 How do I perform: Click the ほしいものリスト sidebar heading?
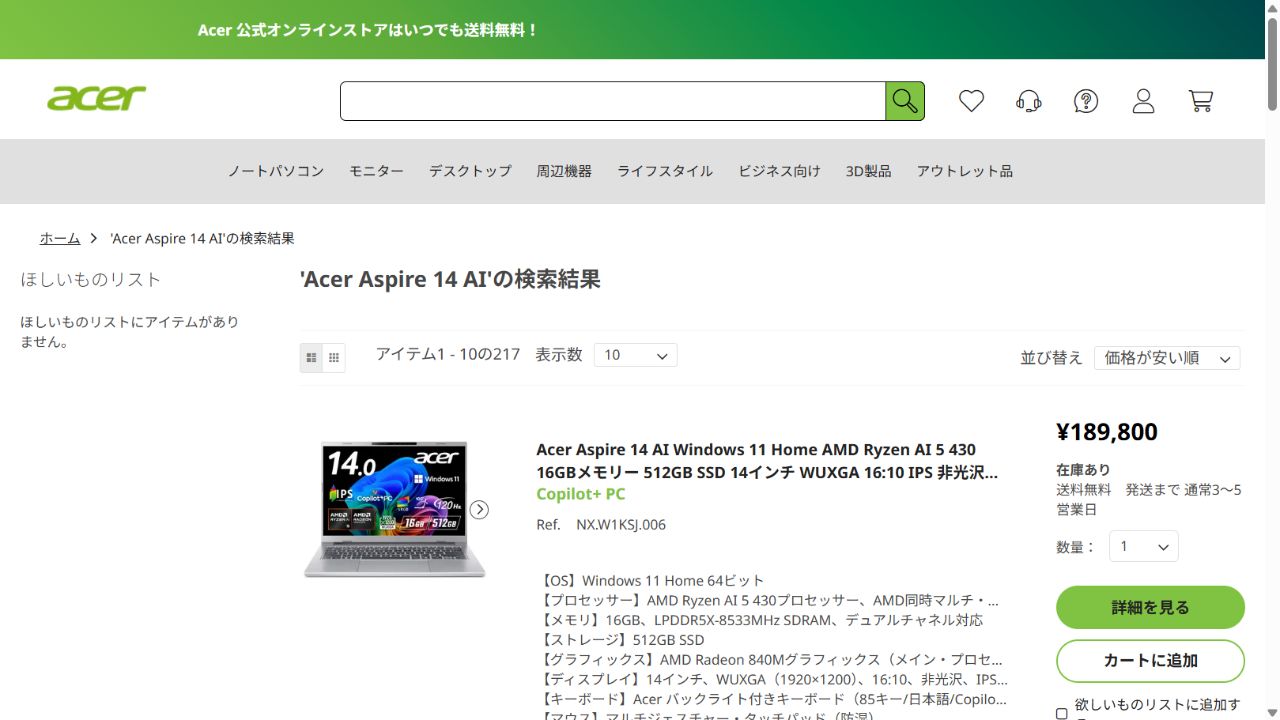tap(91, 280)
